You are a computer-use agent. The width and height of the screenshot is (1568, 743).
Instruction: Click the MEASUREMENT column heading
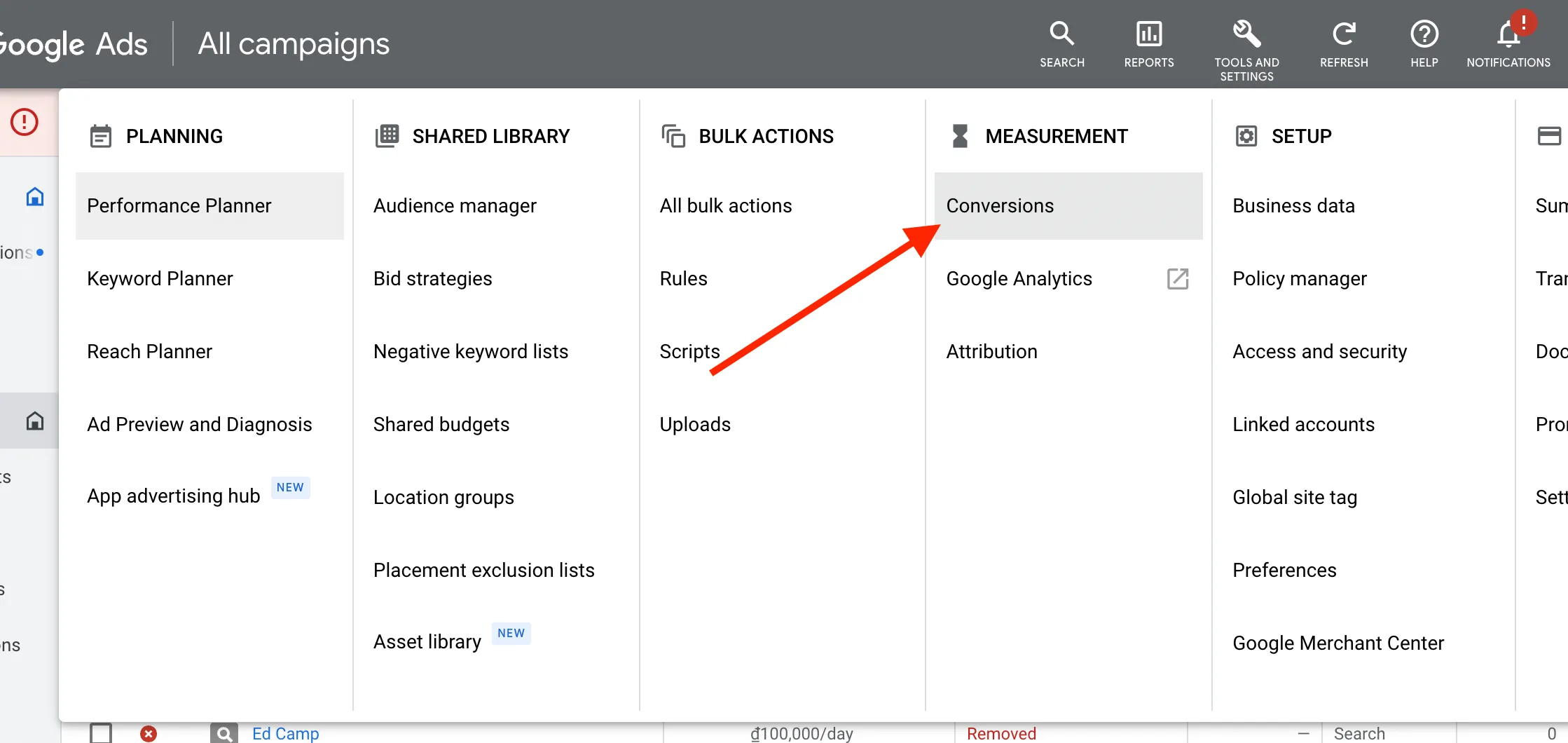pos(1057,136)
